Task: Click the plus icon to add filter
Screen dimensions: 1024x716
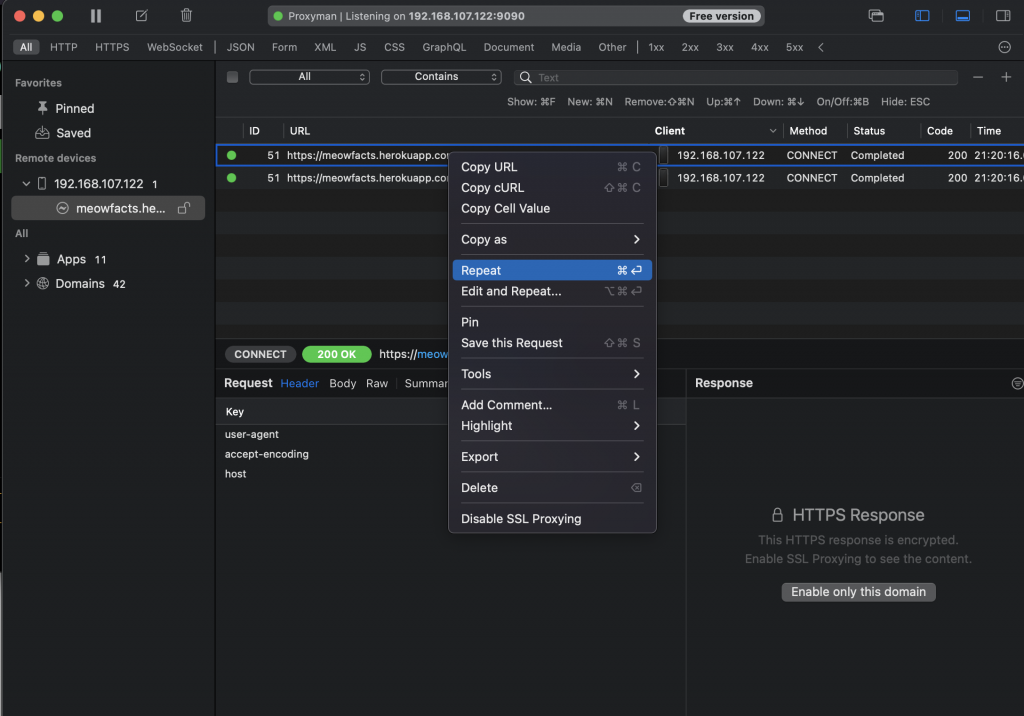Action: (x=1006, y=77)
